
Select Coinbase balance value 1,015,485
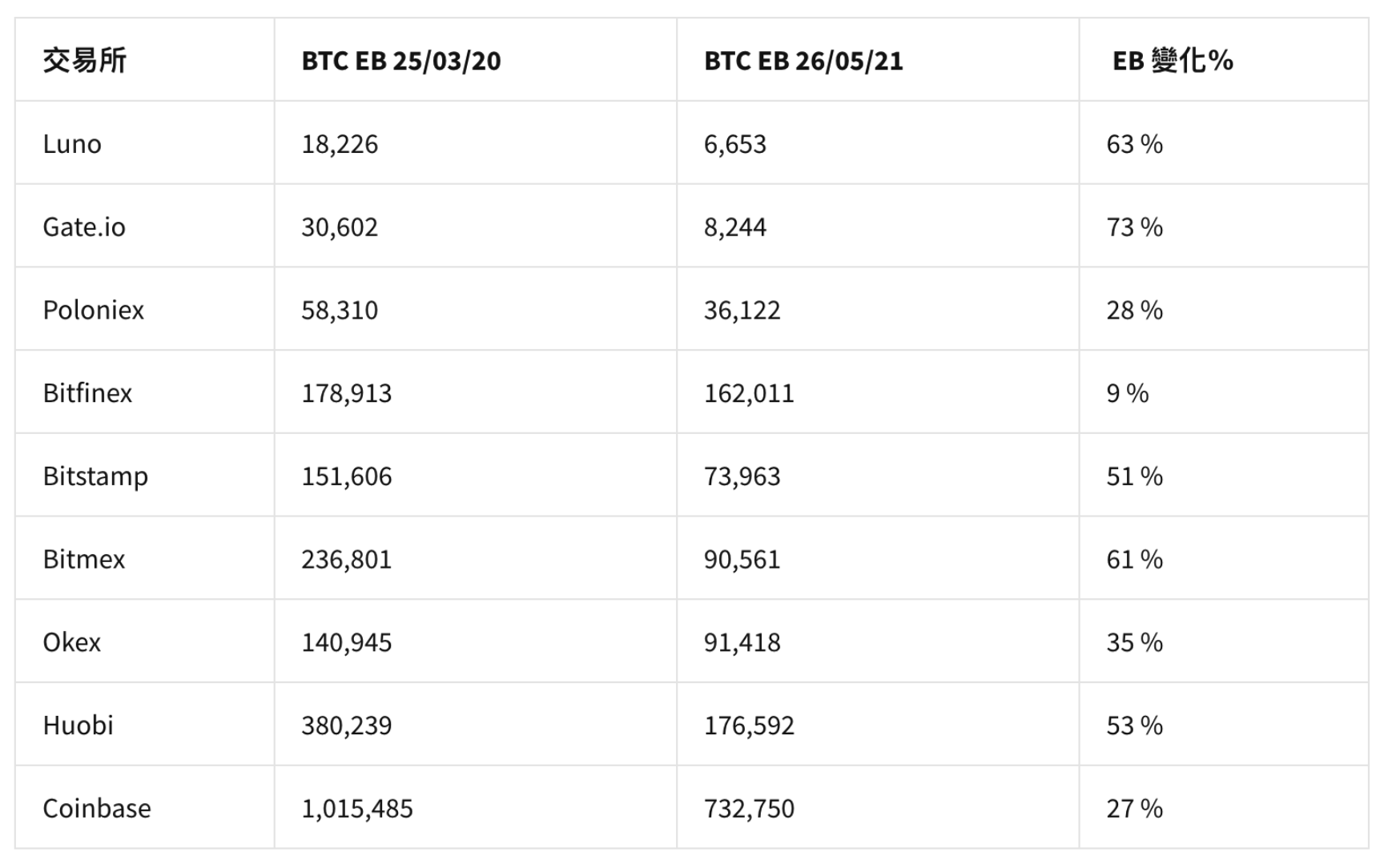[x=357, y=809]
